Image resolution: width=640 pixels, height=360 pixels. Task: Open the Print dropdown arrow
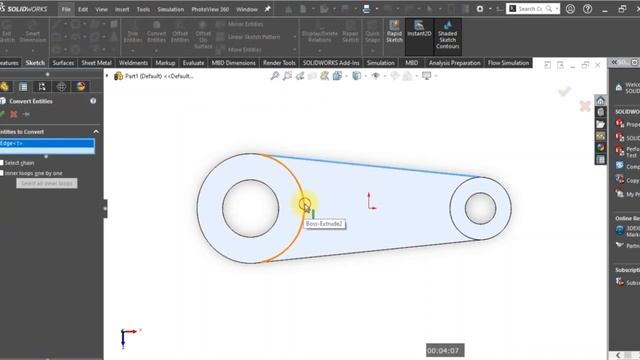click(x=376, y=9)
